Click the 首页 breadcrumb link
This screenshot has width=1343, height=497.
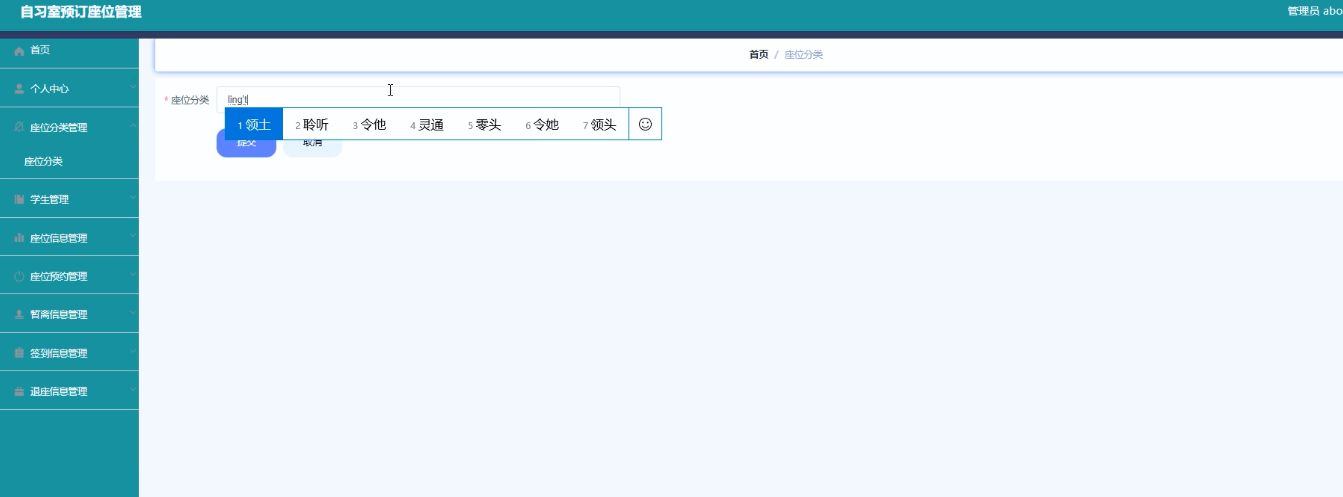(x=759, y=55)
